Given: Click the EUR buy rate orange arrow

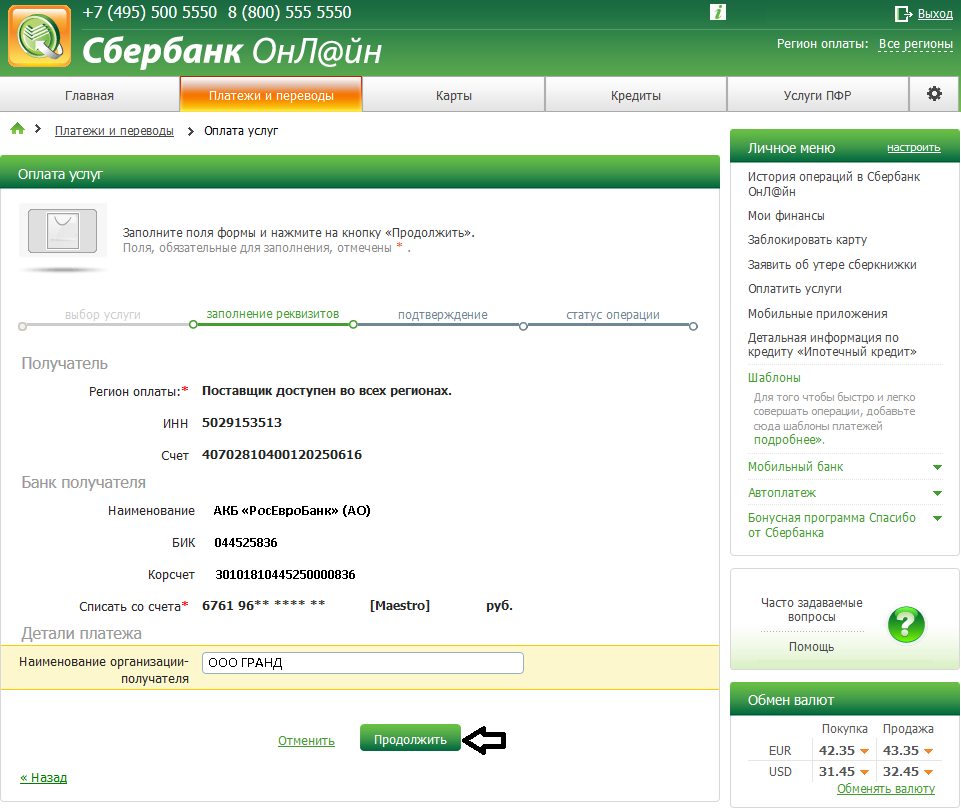Looking at the screenshot, I should coord(864,751).
